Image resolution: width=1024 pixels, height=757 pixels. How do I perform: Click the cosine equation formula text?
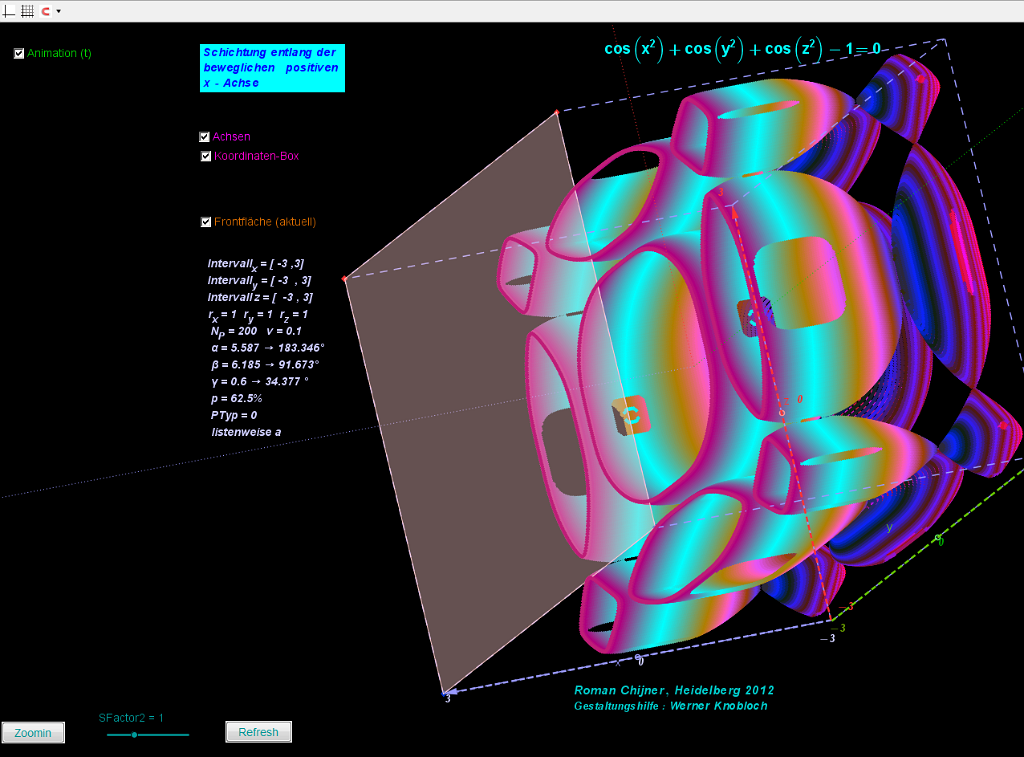[x=742, y=48]
